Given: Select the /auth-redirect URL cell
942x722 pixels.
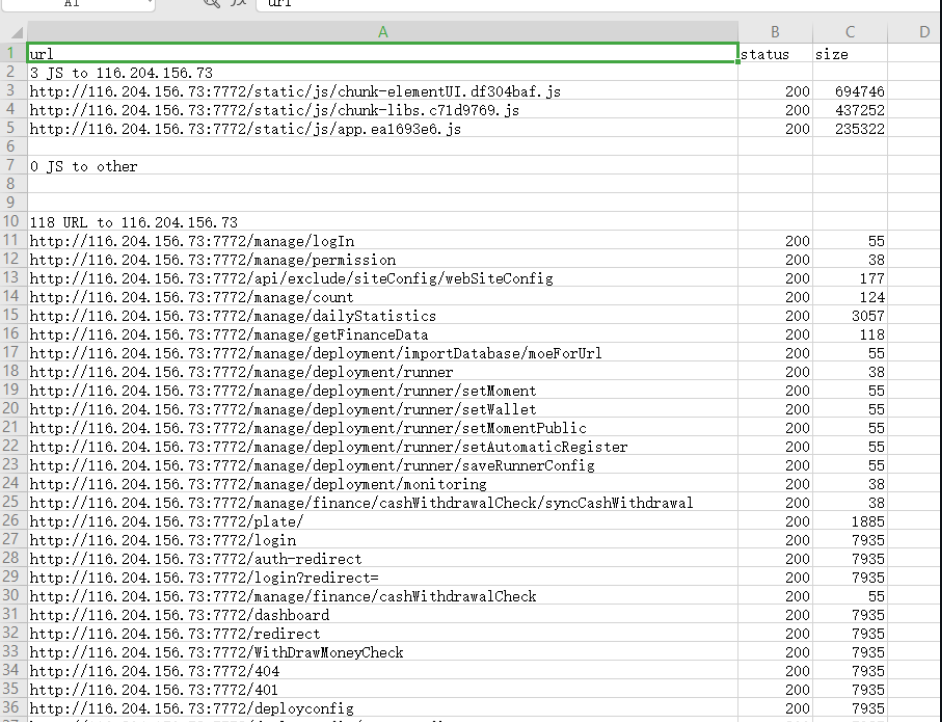Looking at the screenshot, I should (x=383, y=559).
